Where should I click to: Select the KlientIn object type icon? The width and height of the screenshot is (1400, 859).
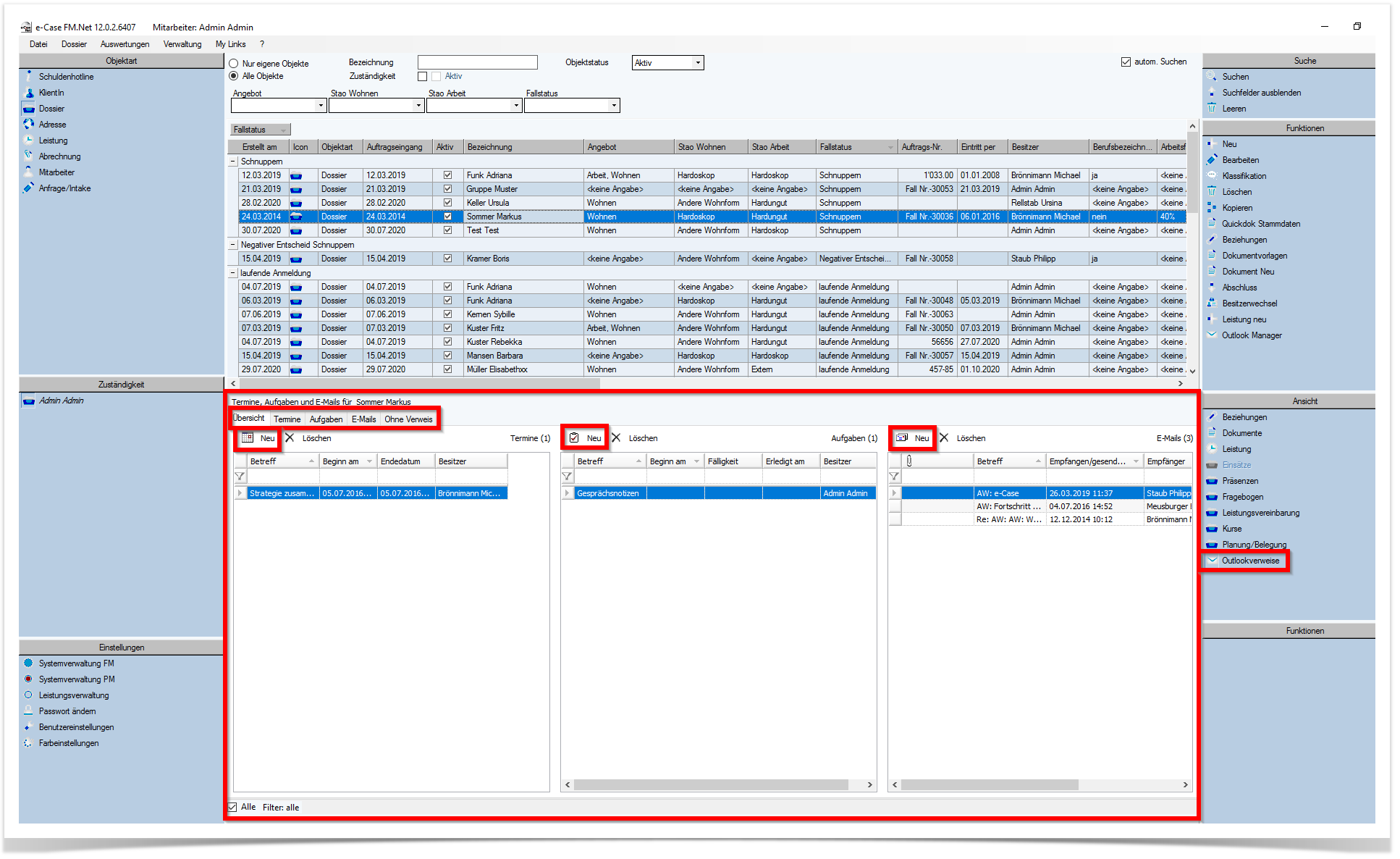[29, 92]
